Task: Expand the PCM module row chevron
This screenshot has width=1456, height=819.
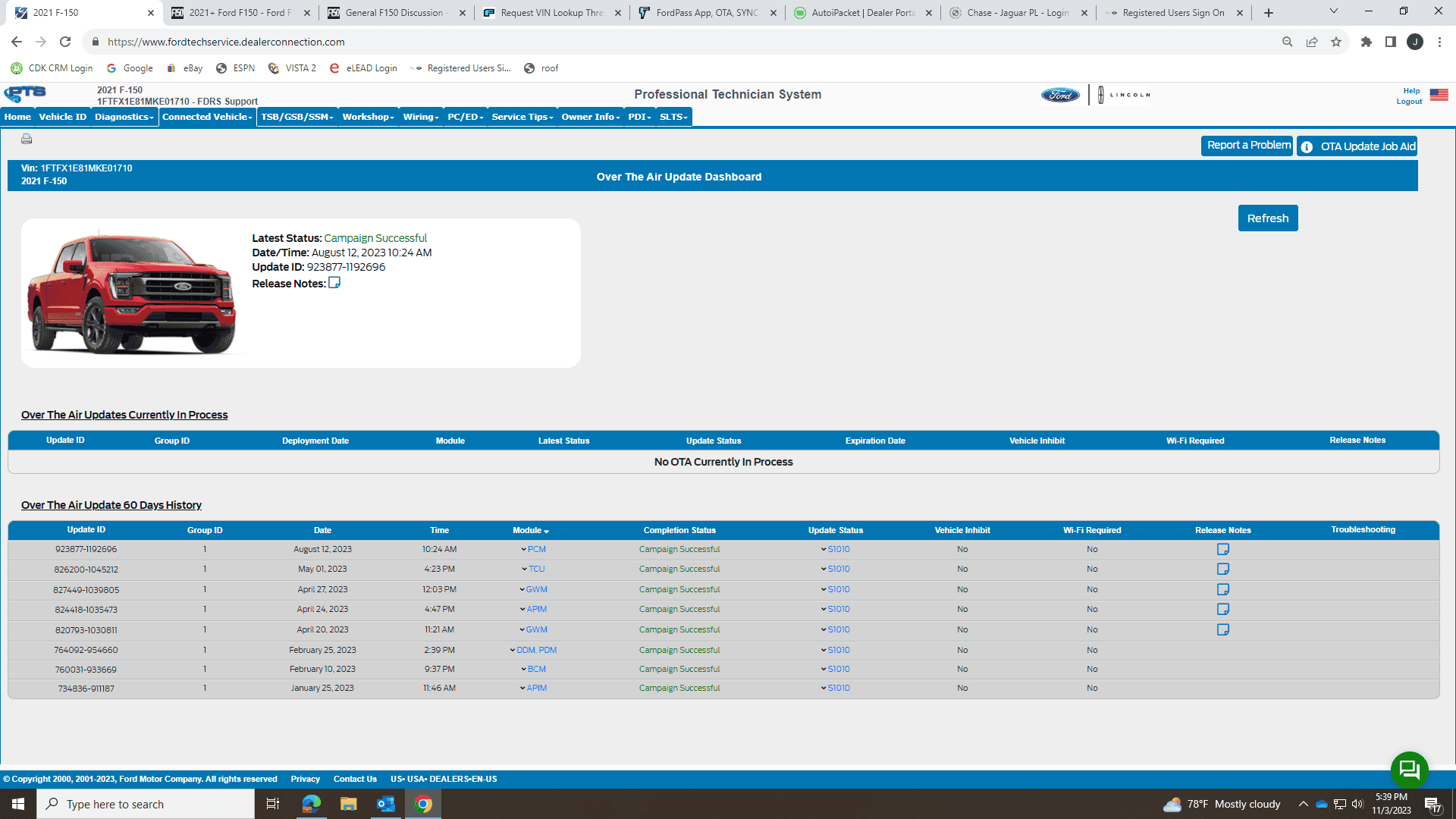Action: click(524, 549)
